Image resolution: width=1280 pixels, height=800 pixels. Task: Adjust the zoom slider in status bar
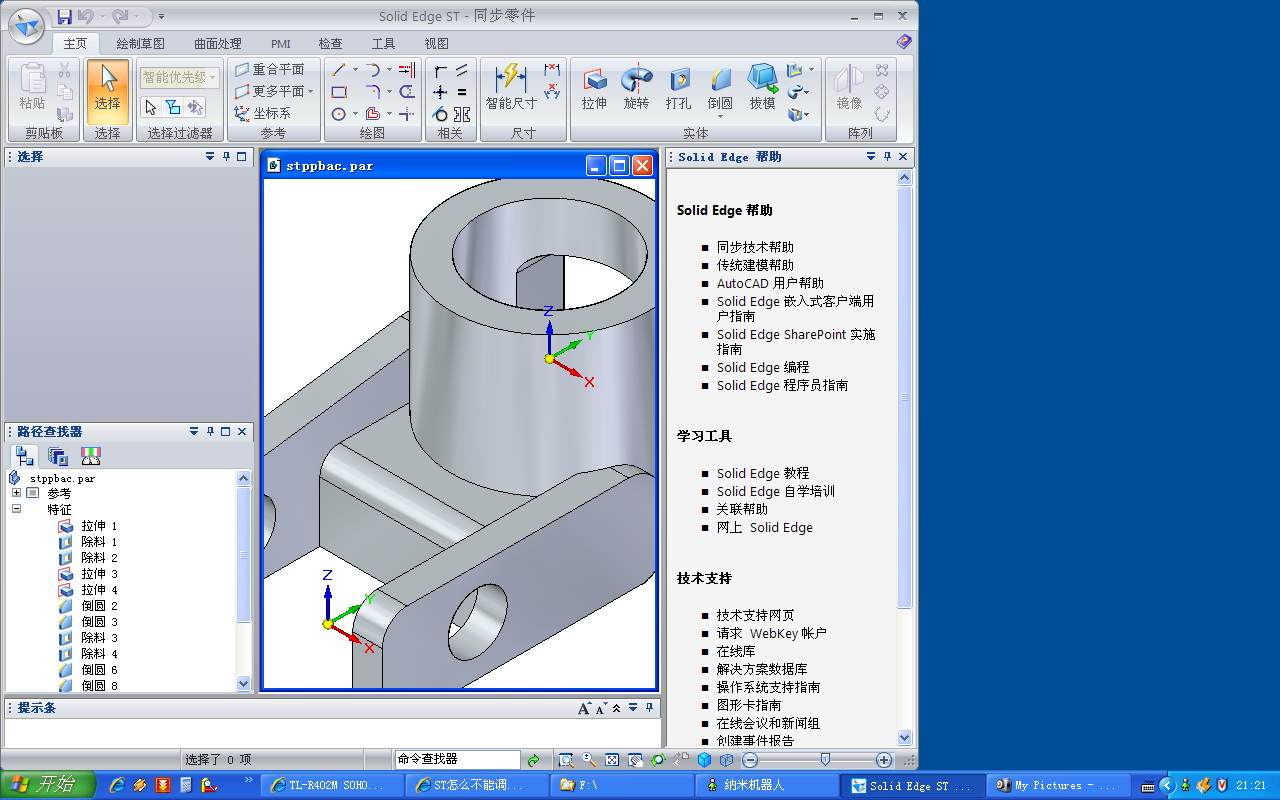(825, 760)
